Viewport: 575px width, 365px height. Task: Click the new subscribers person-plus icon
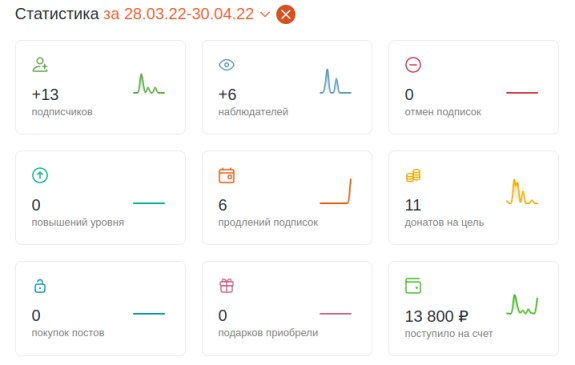click(40, 65)
